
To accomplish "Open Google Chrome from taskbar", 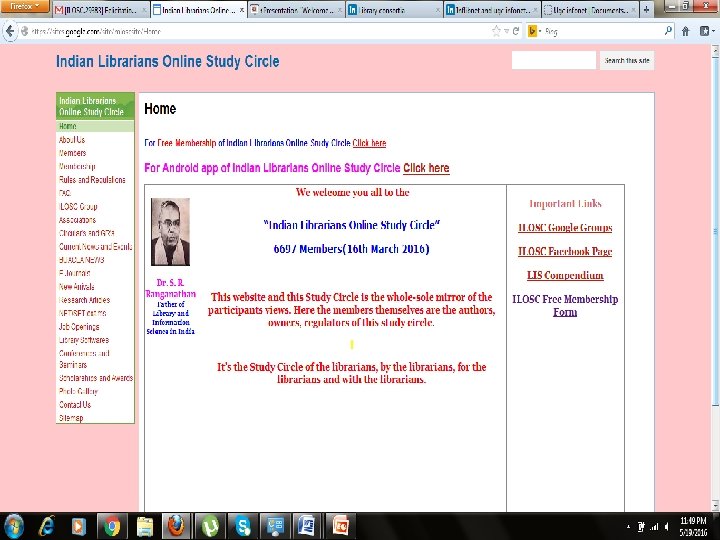I will click(x=112, y=527).
